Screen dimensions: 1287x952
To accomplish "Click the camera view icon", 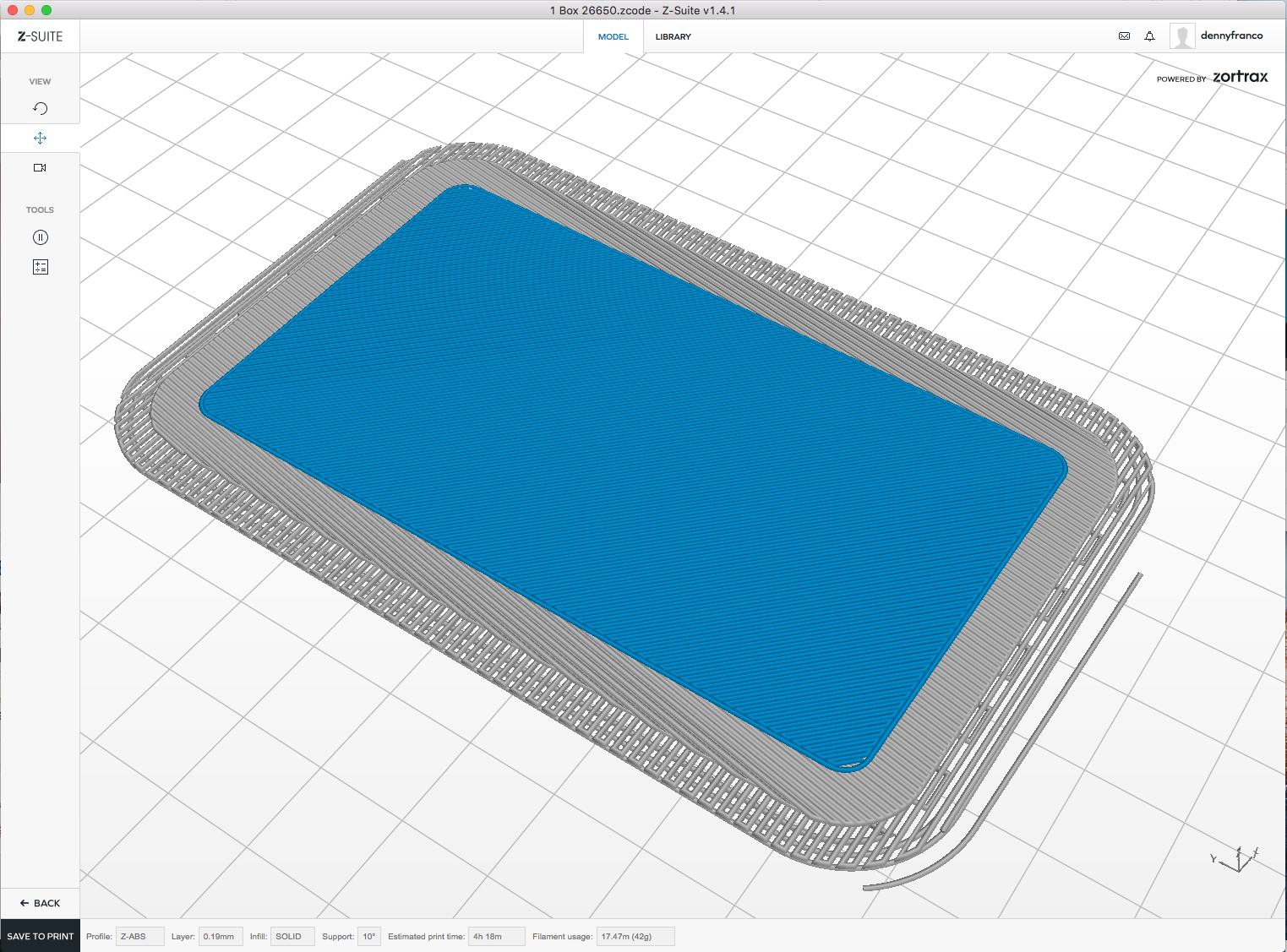I will pyautogui.click(x=40, y=167).
